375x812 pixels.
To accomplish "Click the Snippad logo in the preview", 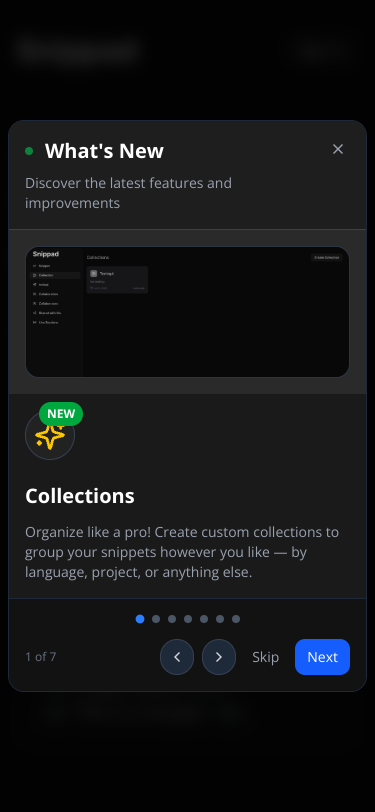I will (x=46, y=254).
